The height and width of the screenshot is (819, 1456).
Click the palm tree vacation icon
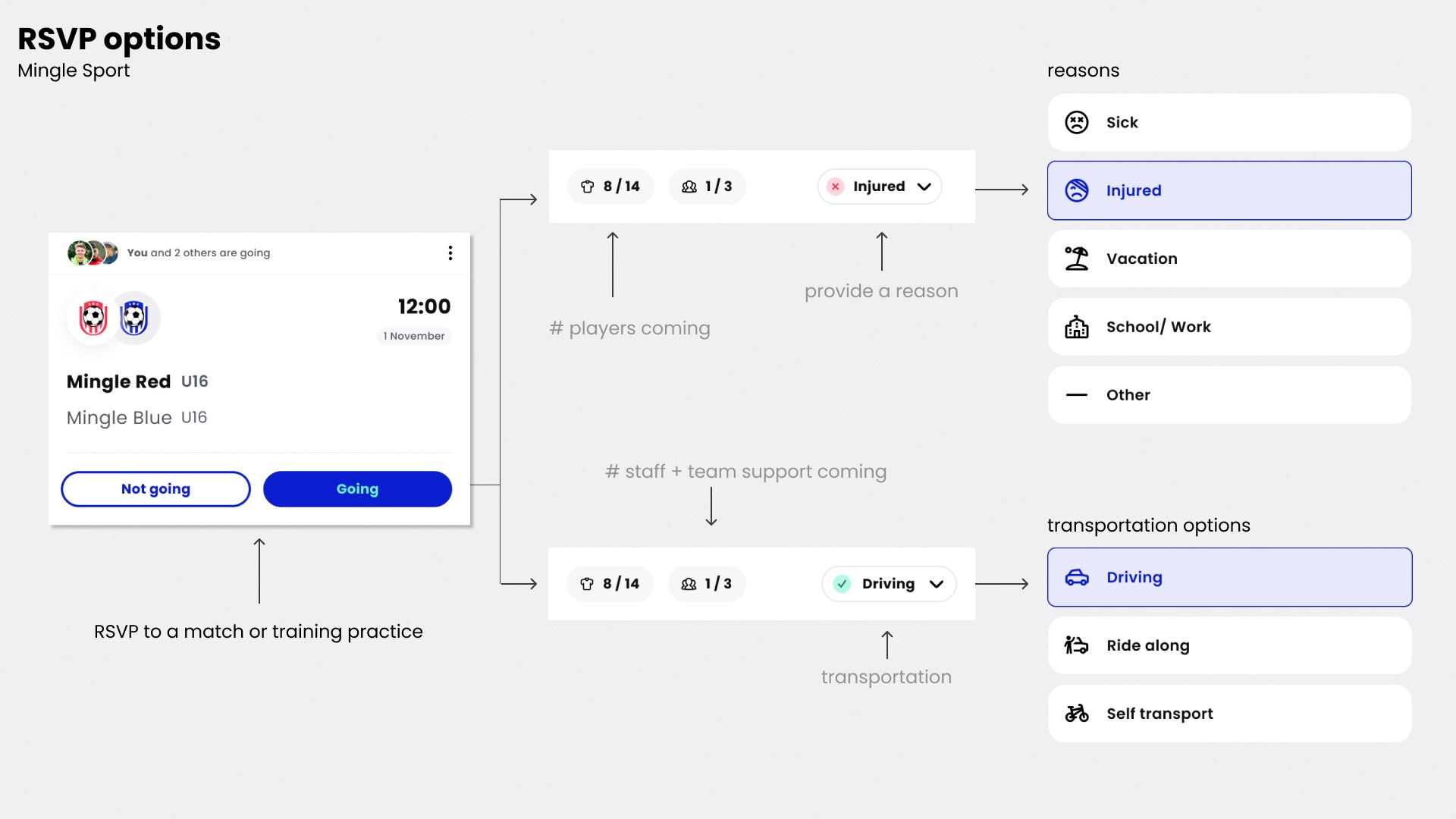(1077, 259)
